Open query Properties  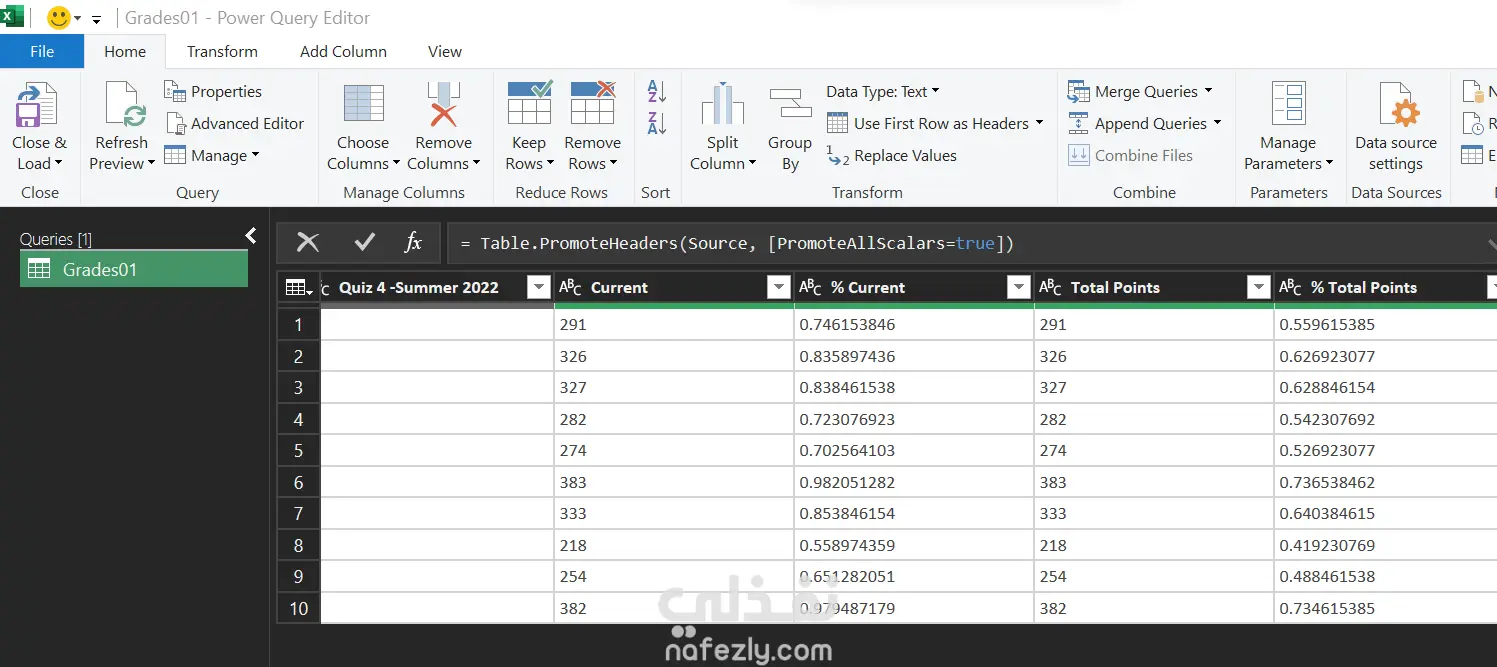pyautogui.click(x=213, y=91)
